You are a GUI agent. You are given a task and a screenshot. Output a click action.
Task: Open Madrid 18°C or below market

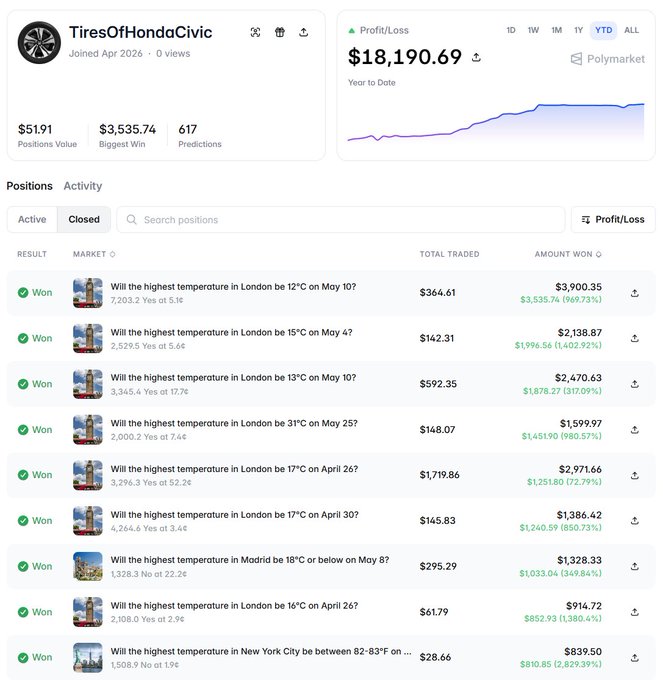pos(250,559)
